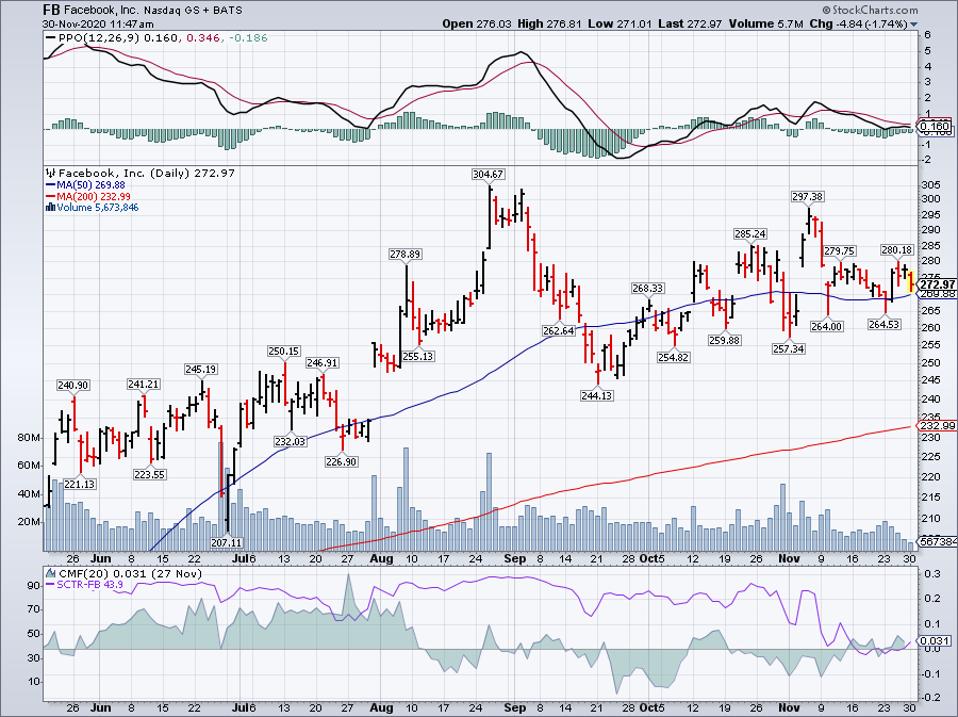Click the High 276.81 header value

click(x=549, y=24)
